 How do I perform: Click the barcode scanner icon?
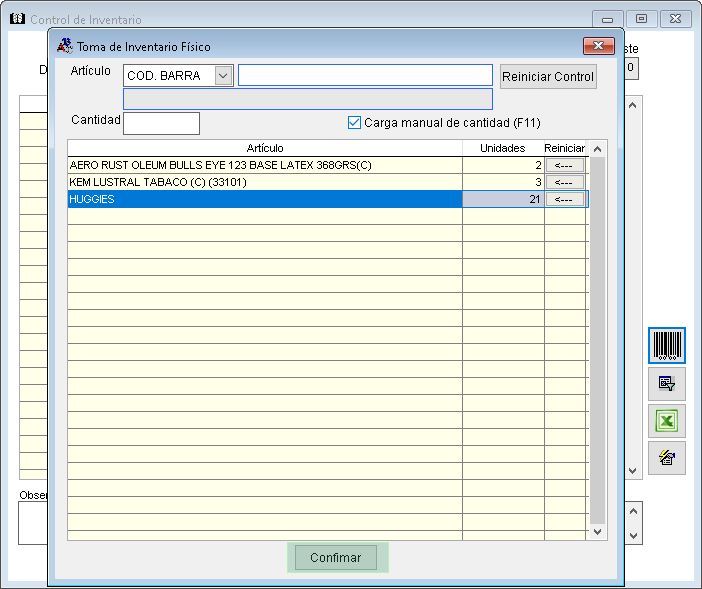pos(667,346)
